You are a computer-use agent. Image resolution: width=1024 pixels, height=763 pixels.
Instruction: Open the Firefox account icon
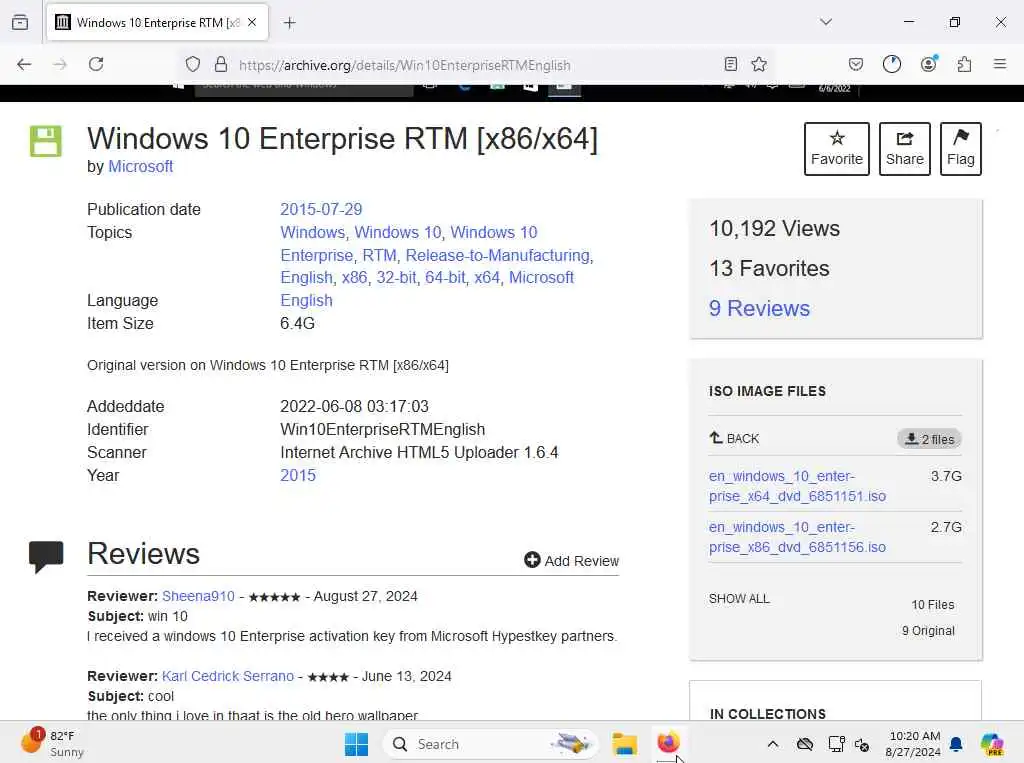[929, 64]
